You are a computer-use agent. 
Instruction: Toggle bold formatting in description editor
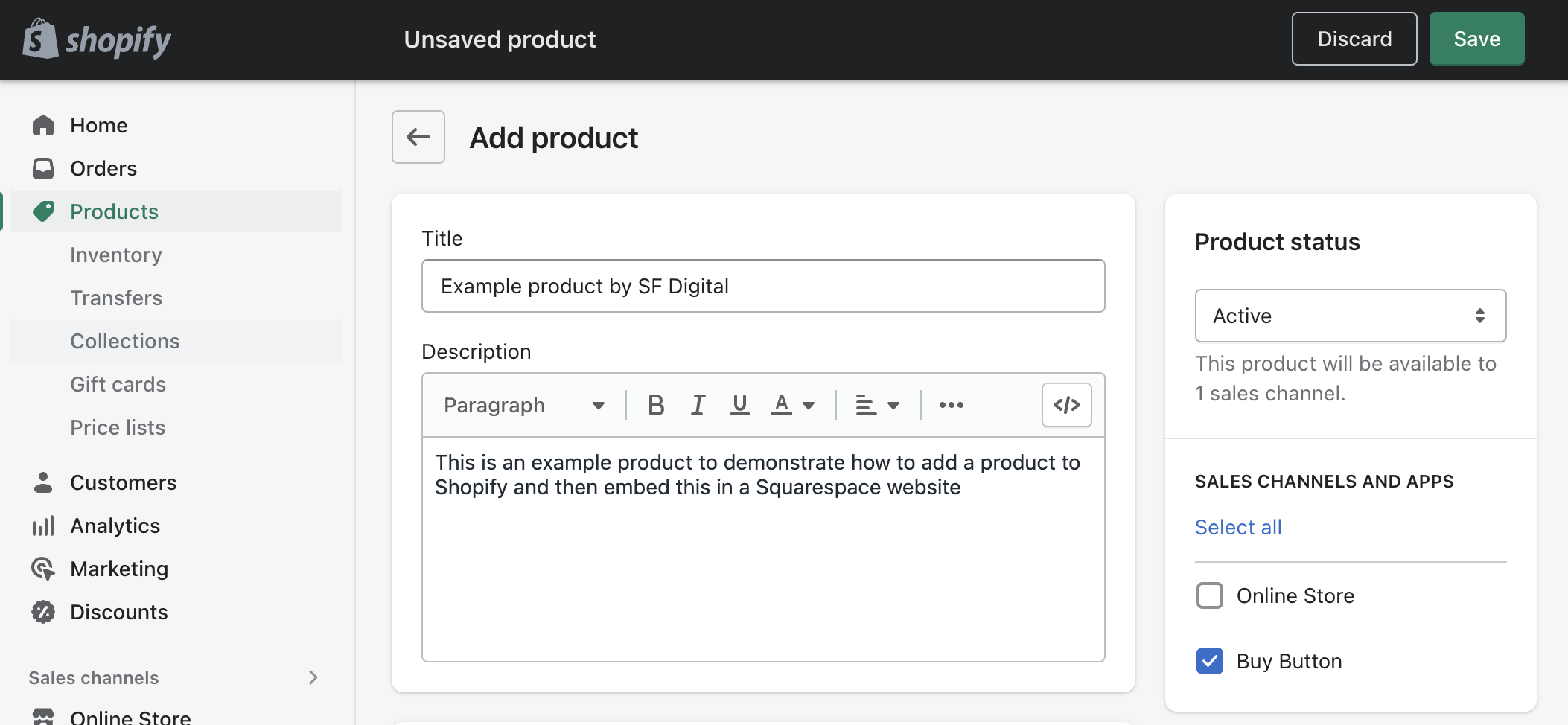coord(656,405)
